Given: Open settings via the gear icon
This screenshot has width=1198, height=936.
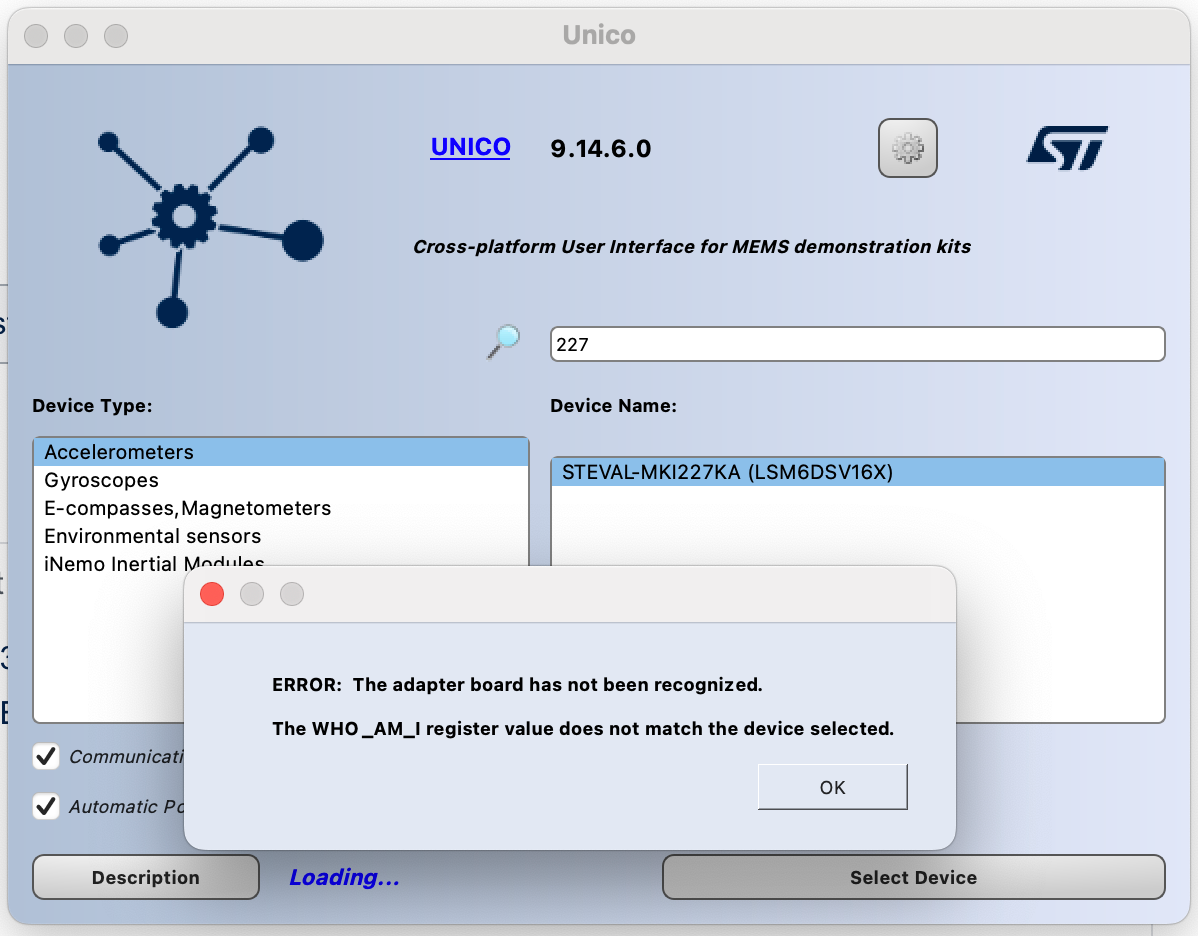Looking at the screenshot, I should (907, 147).
